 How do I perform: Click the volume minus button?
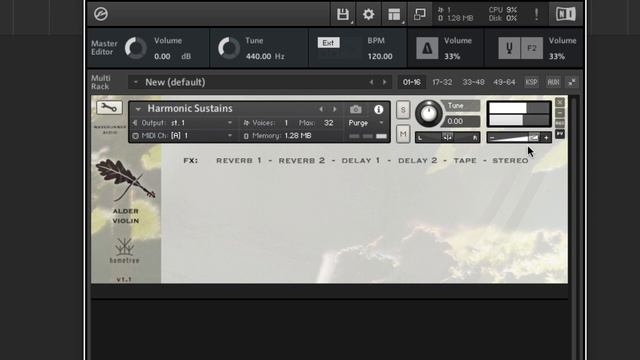click(492, 138)
